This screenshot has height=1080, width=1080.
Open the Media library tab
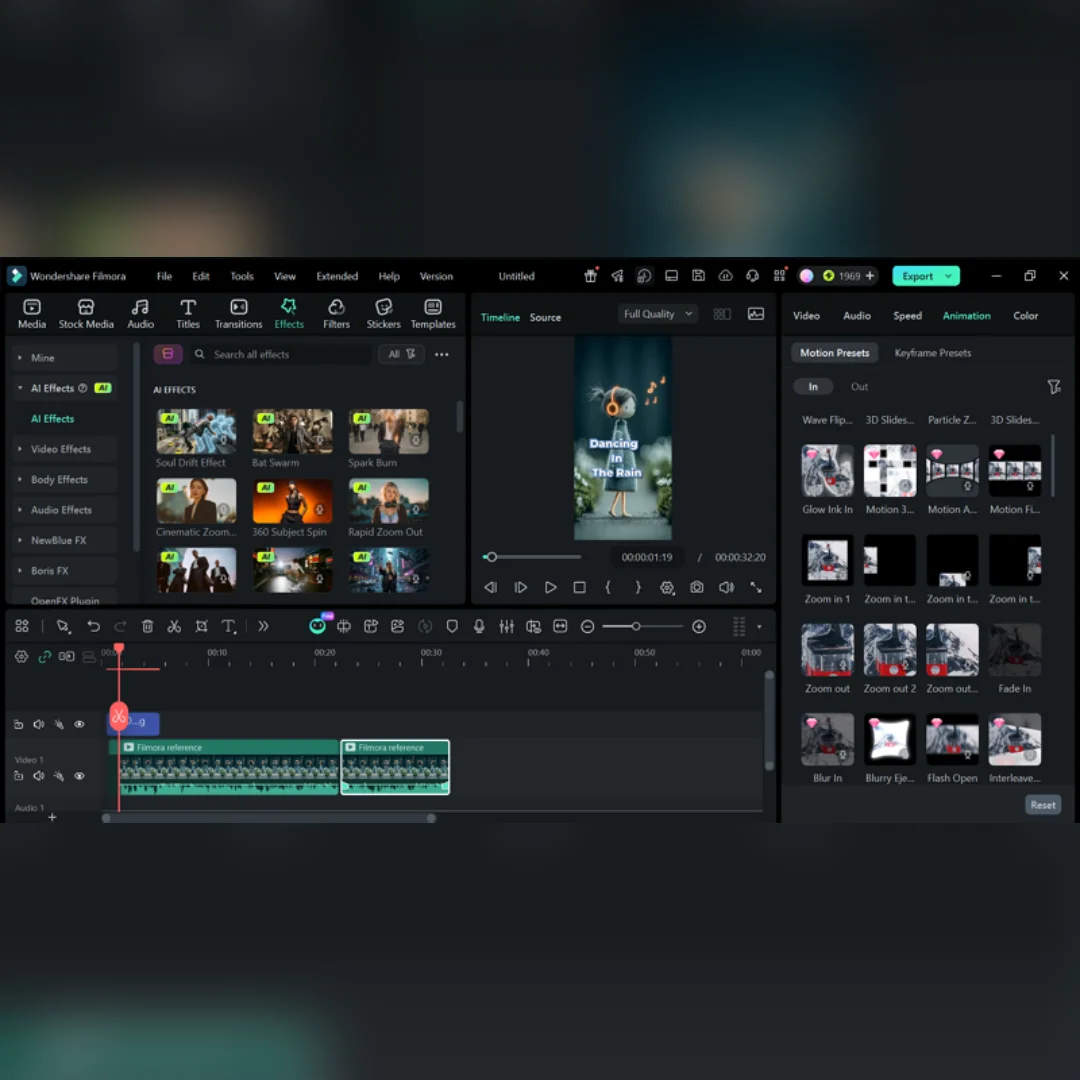[x=32, y=314]
